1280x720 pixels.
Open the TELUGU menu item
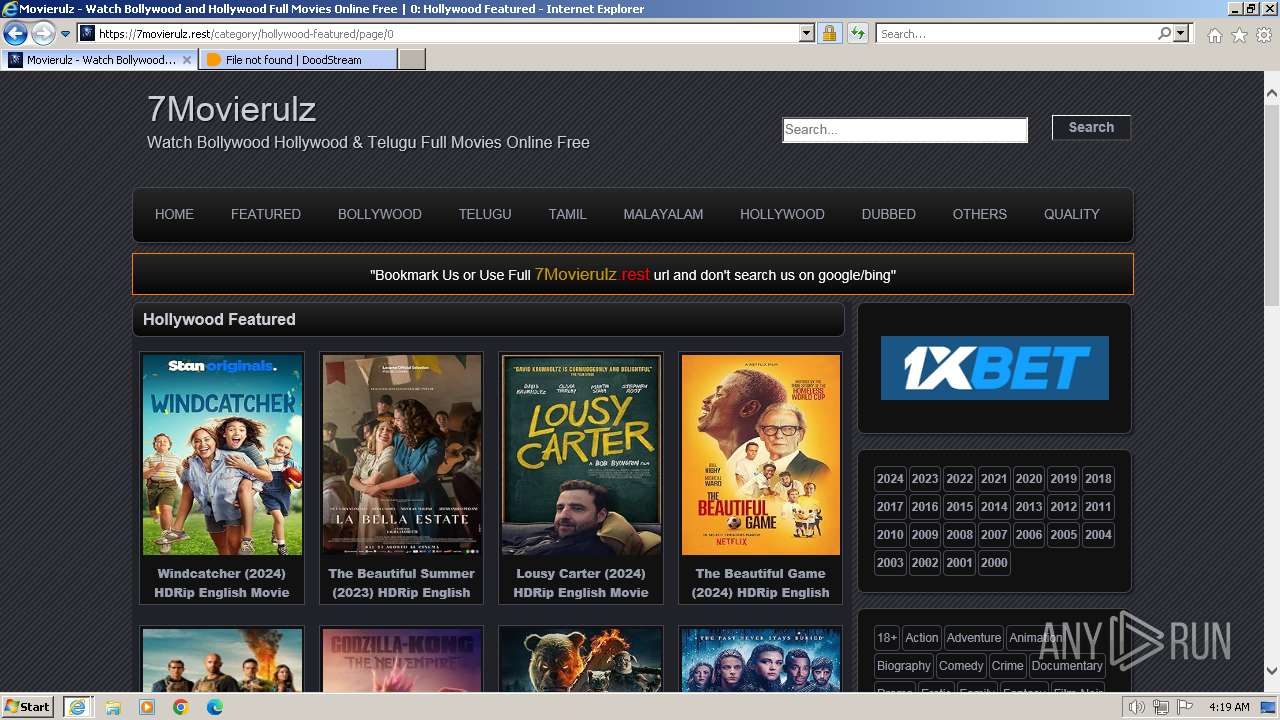click(485, 214)
